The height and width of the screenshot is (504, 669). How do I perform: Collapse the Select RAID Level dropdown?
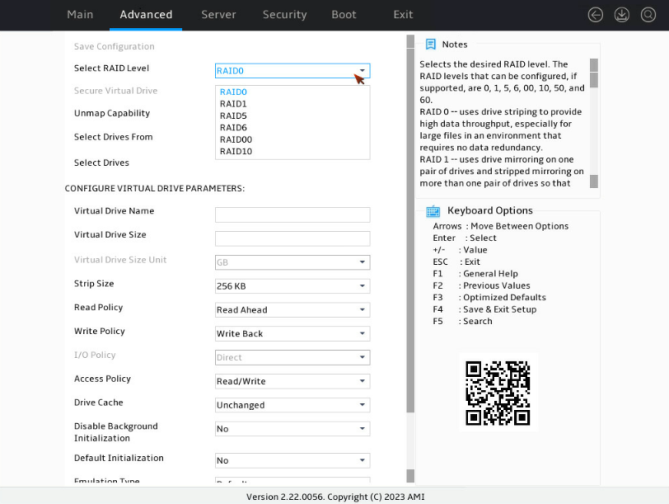coord(292,71)
